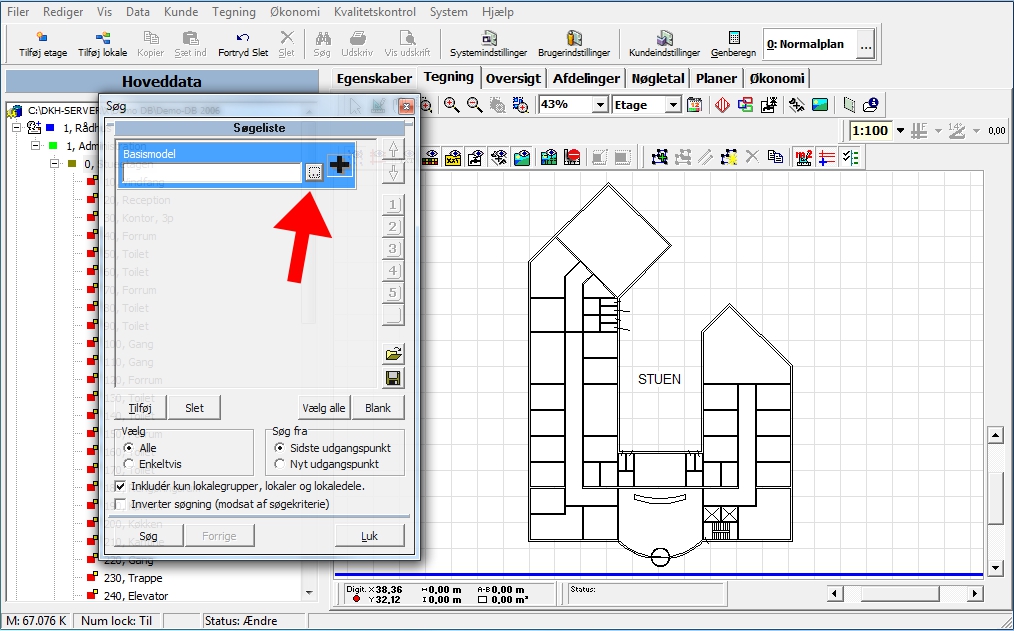Image resolution: width=1014 pixels, height=631 pixels.
Task: Click the Luk button
Action: [369, 536]
